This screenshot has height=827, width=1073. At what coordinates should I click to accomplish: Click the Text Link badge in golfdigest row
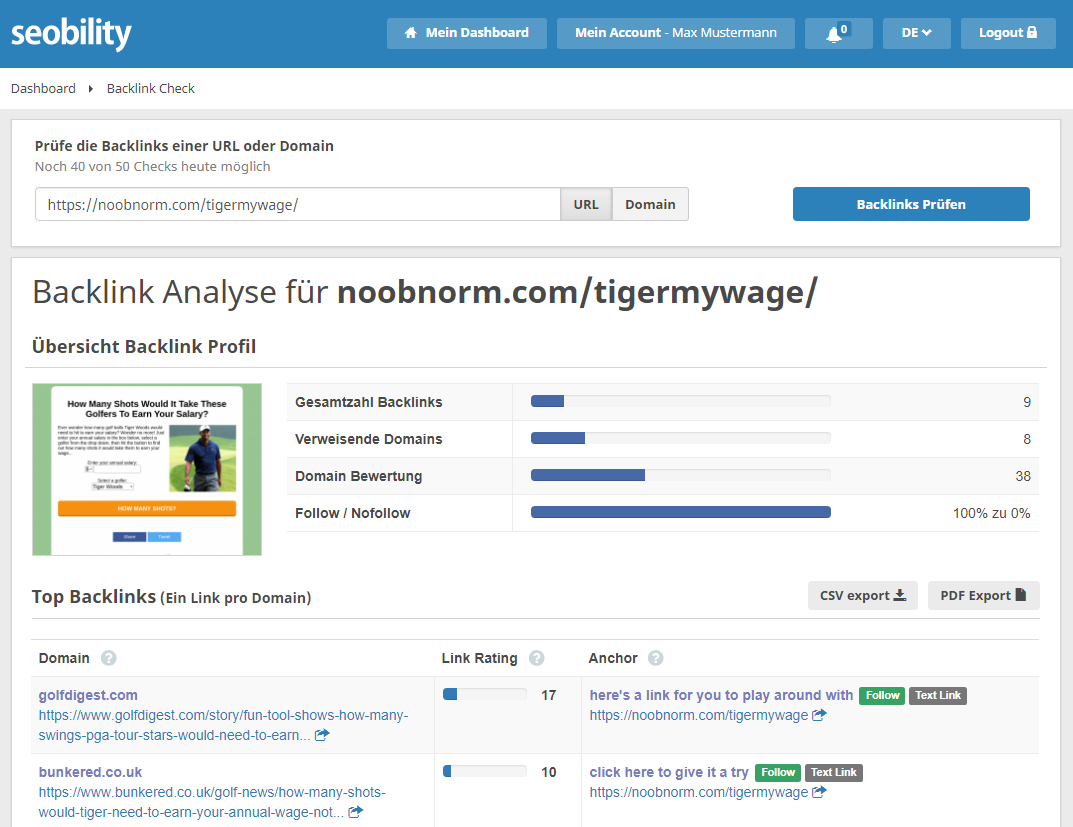pos(938,696)
